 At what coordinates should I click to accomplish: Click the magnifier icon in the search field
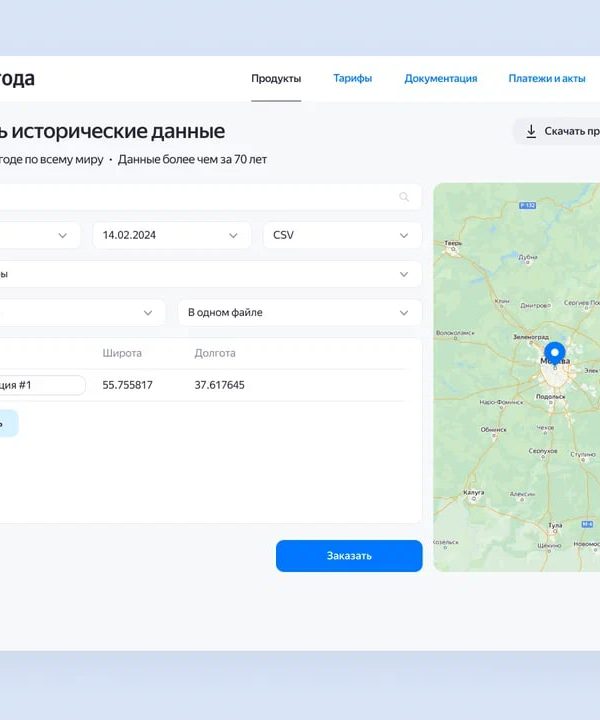point(404,197)
